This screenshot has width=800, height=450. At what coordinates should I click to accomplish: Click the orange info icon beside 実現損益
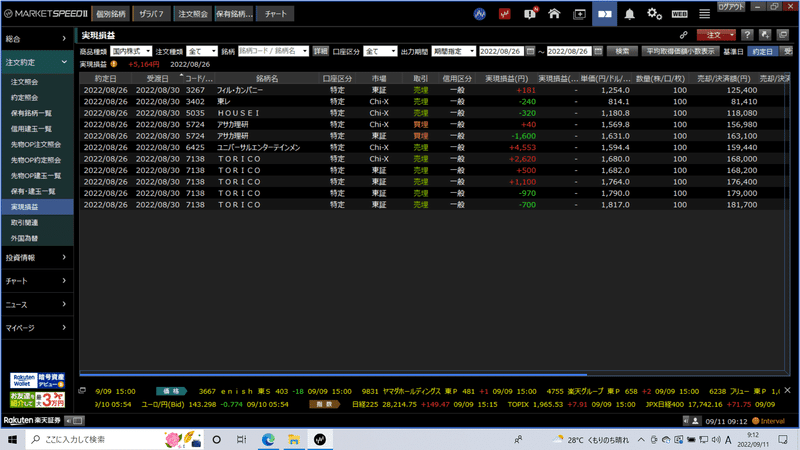[x=114, y=64]
